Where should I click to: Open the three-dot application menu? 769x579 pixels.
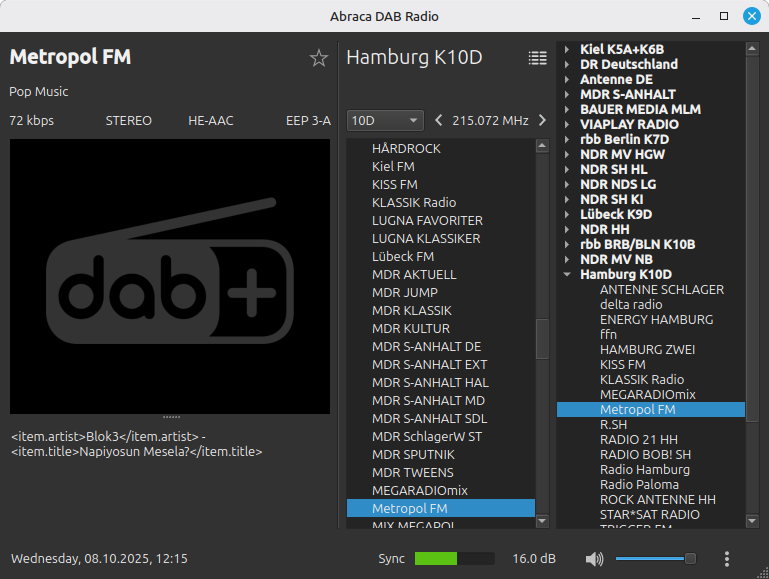click(x=727, y=559)
